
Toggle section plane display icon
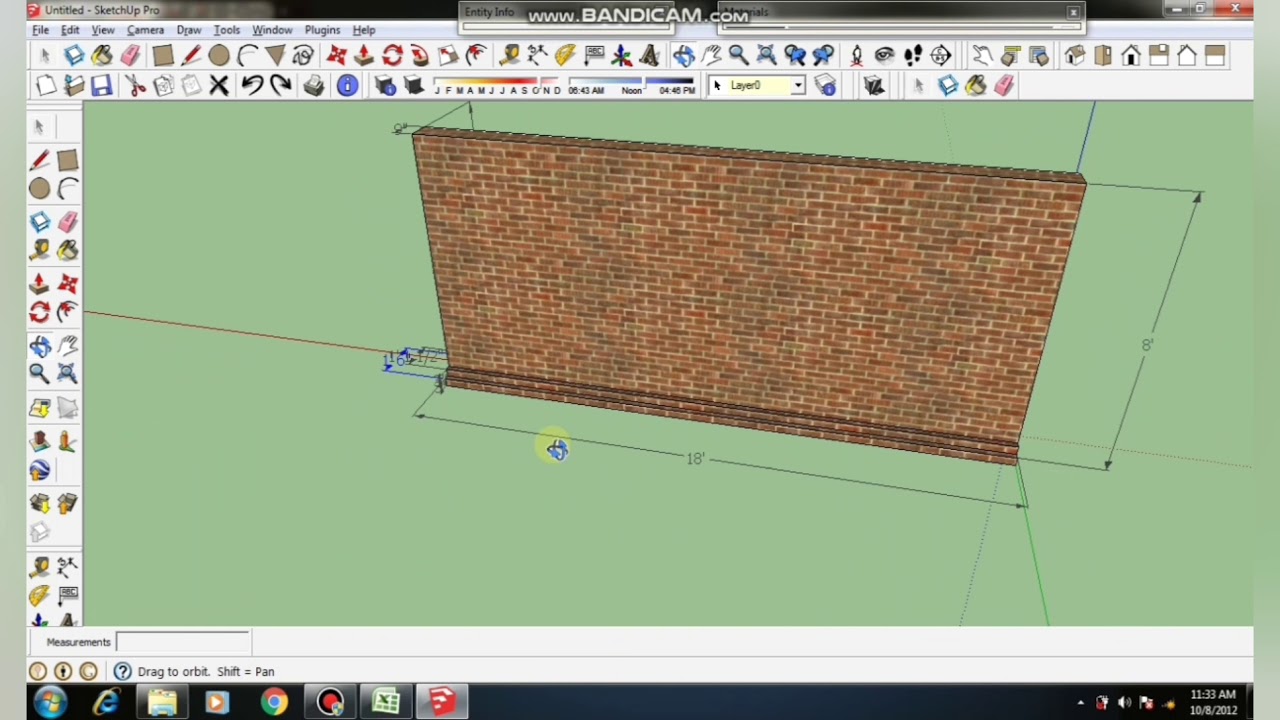coord(873,86)
